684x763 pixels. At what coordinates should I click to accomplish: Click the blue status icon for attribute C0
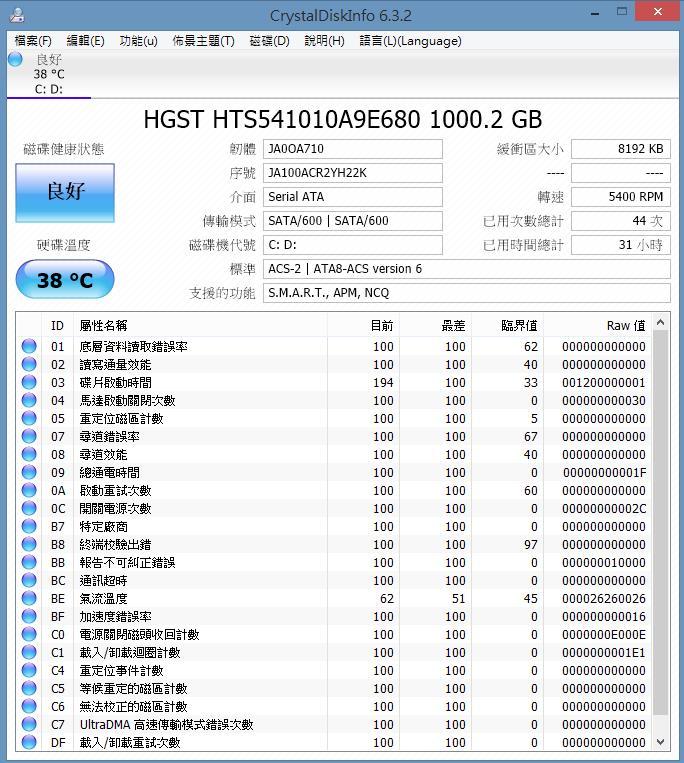29,634
